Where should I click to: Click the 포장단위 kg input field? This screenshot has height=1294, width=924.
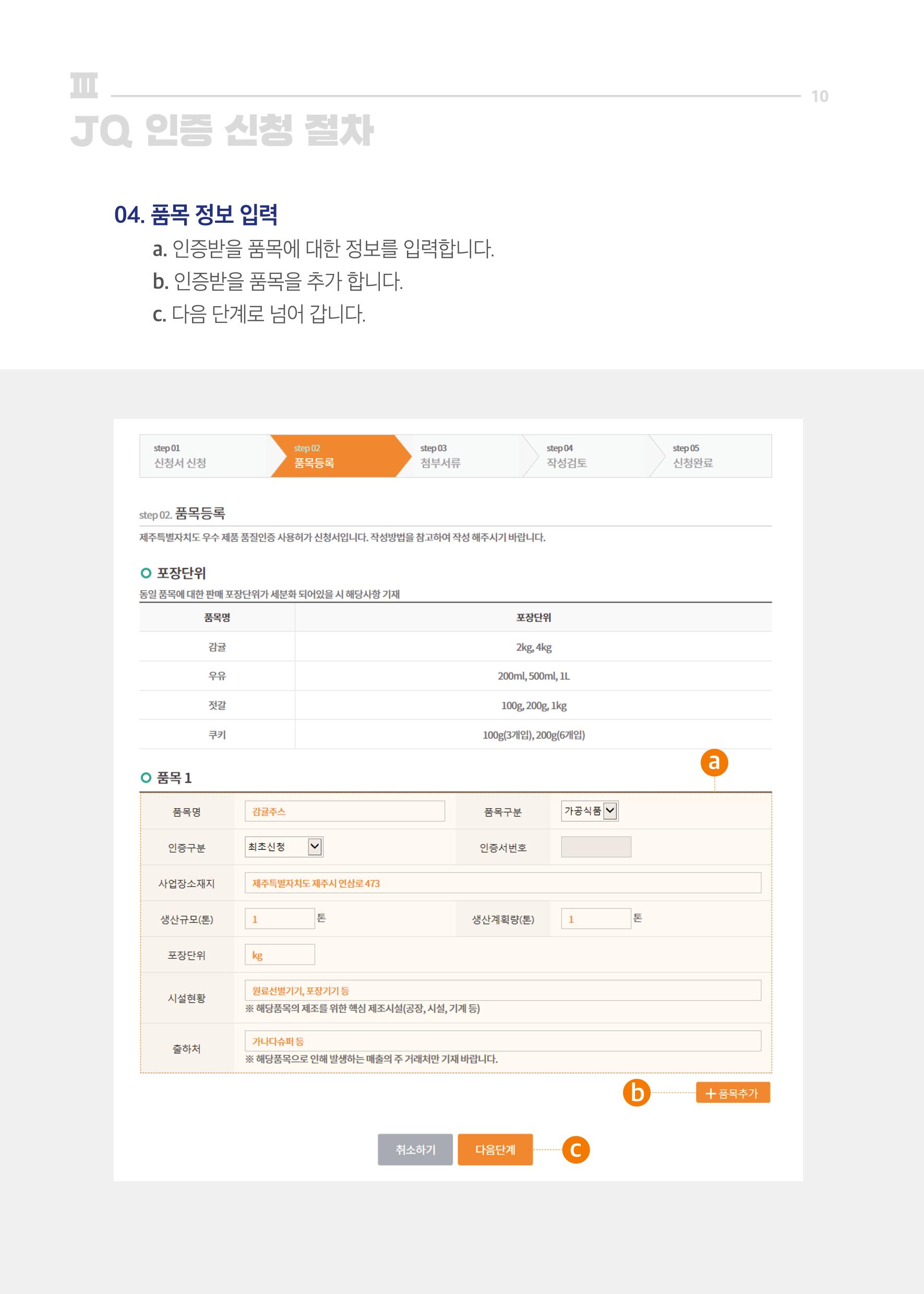click(279, 954)
